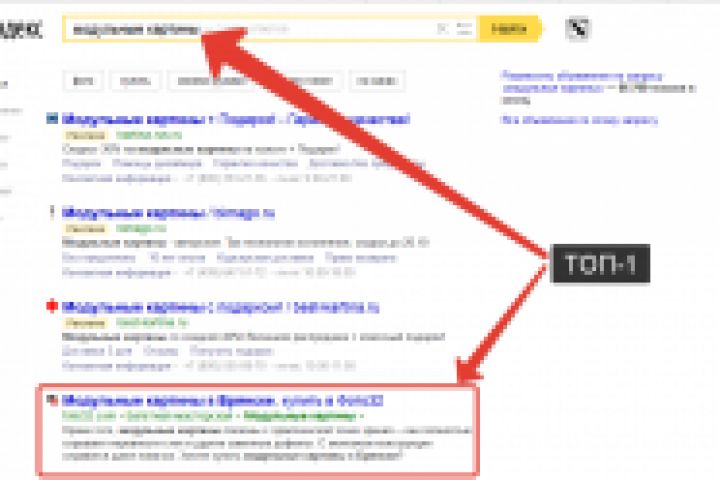Select the first filter button under the search bar
The width and height of the screenshot is (720, 480).
coord(83,81)
